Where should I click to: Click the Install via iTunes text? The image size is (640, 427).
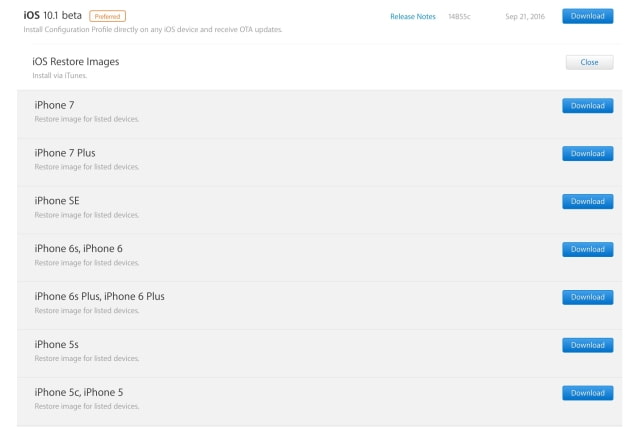[60, 76]
